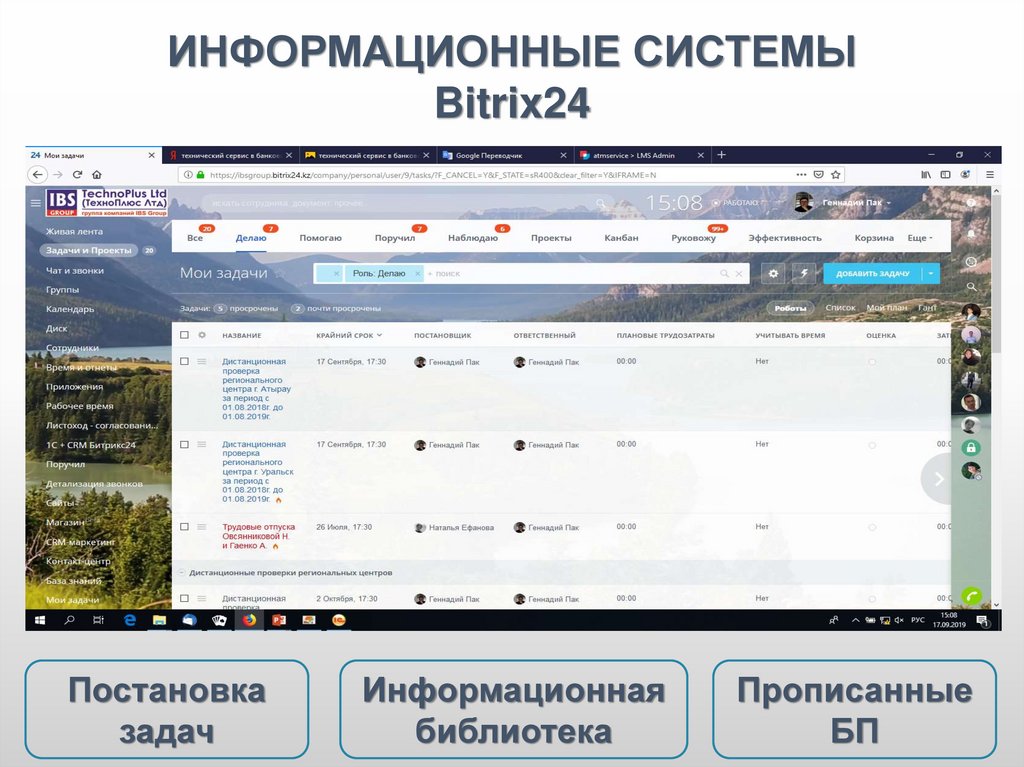Switch to the 'Все' tasks tab

195,238
